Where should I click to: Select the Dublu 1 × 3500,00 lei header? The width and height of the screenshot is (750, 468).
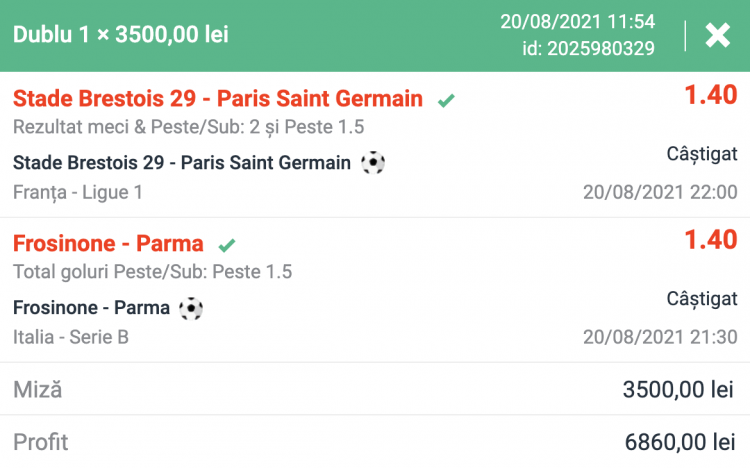pos(120,35)
